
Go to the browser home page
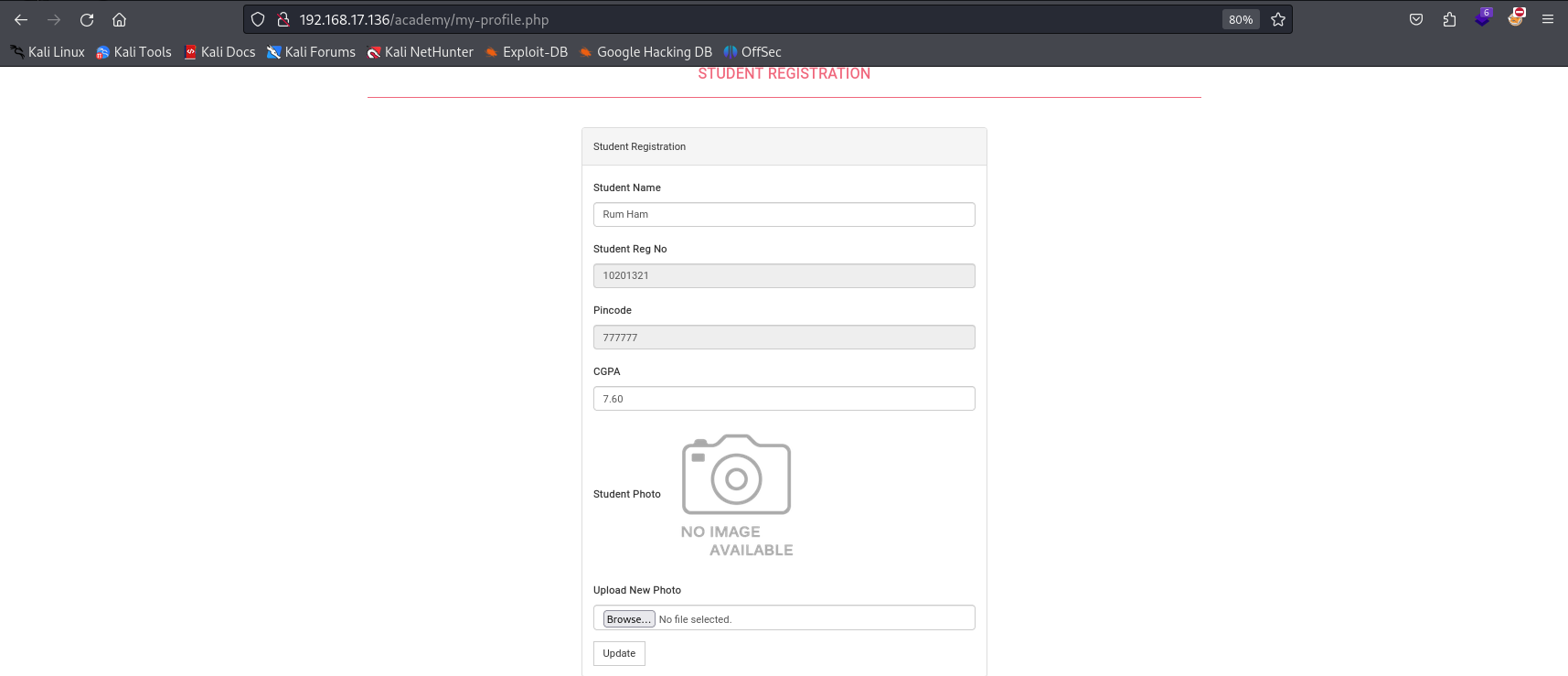tap(119, 19)
